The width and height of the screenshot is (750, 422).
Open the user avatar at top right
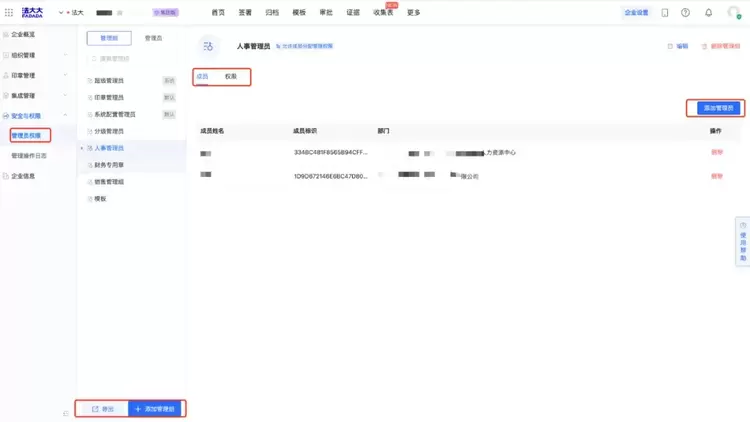point(734,12)
